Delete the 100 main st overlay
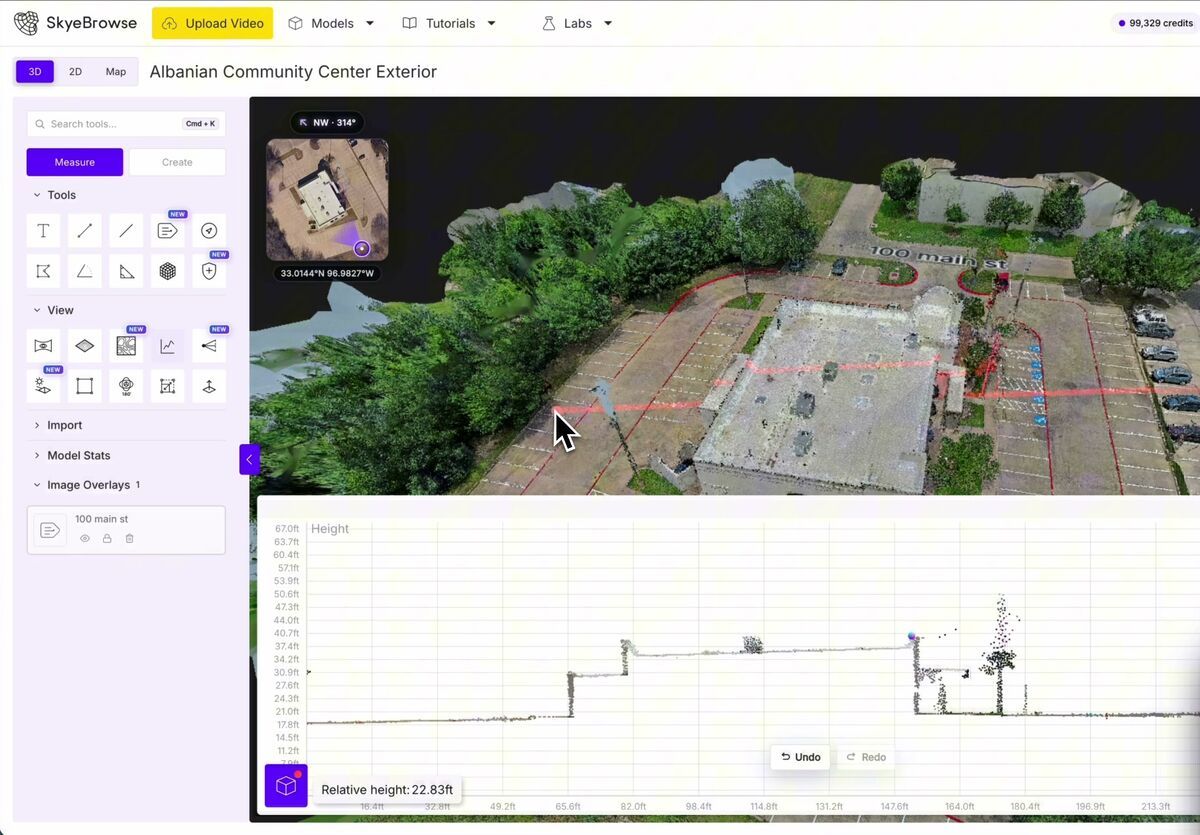Screen dimensions: 1200x835 click(129, 538)
